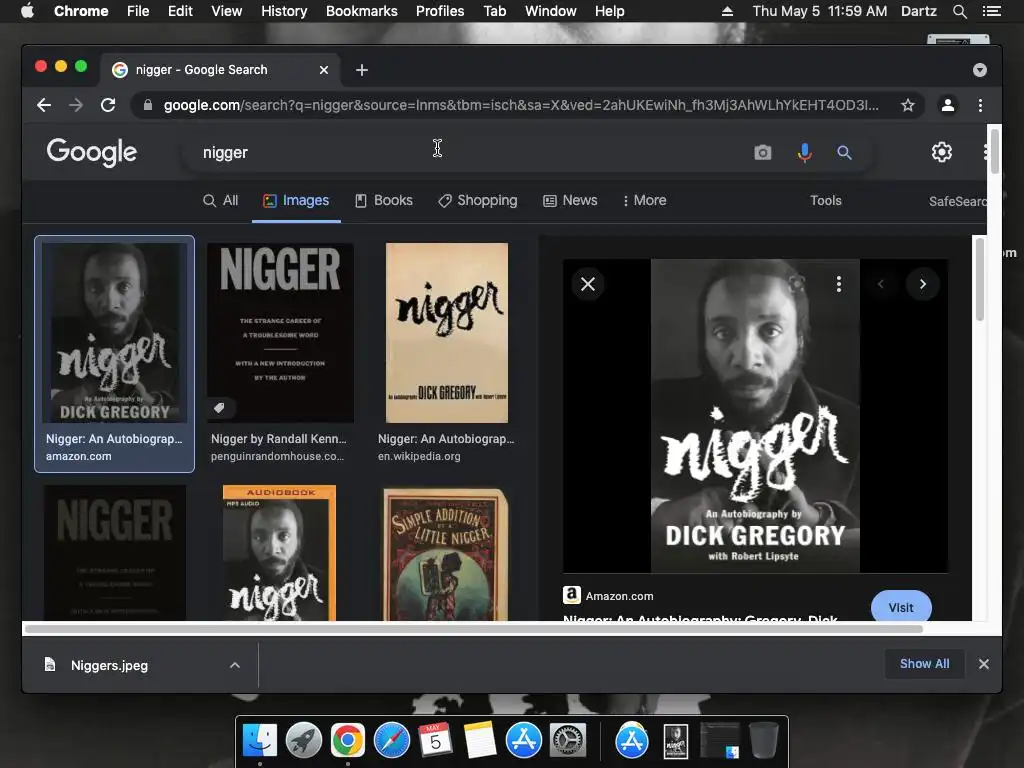Open the Profiles menu
The image size is (1024, 768).
[x=440, y=11]
